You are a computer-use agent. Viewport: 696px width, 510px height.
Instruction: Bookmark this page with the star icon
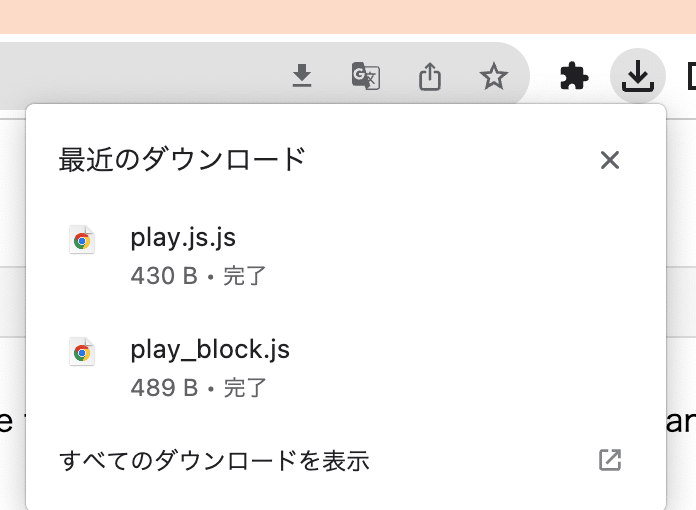pyautogui.click(x=494, y=76)
